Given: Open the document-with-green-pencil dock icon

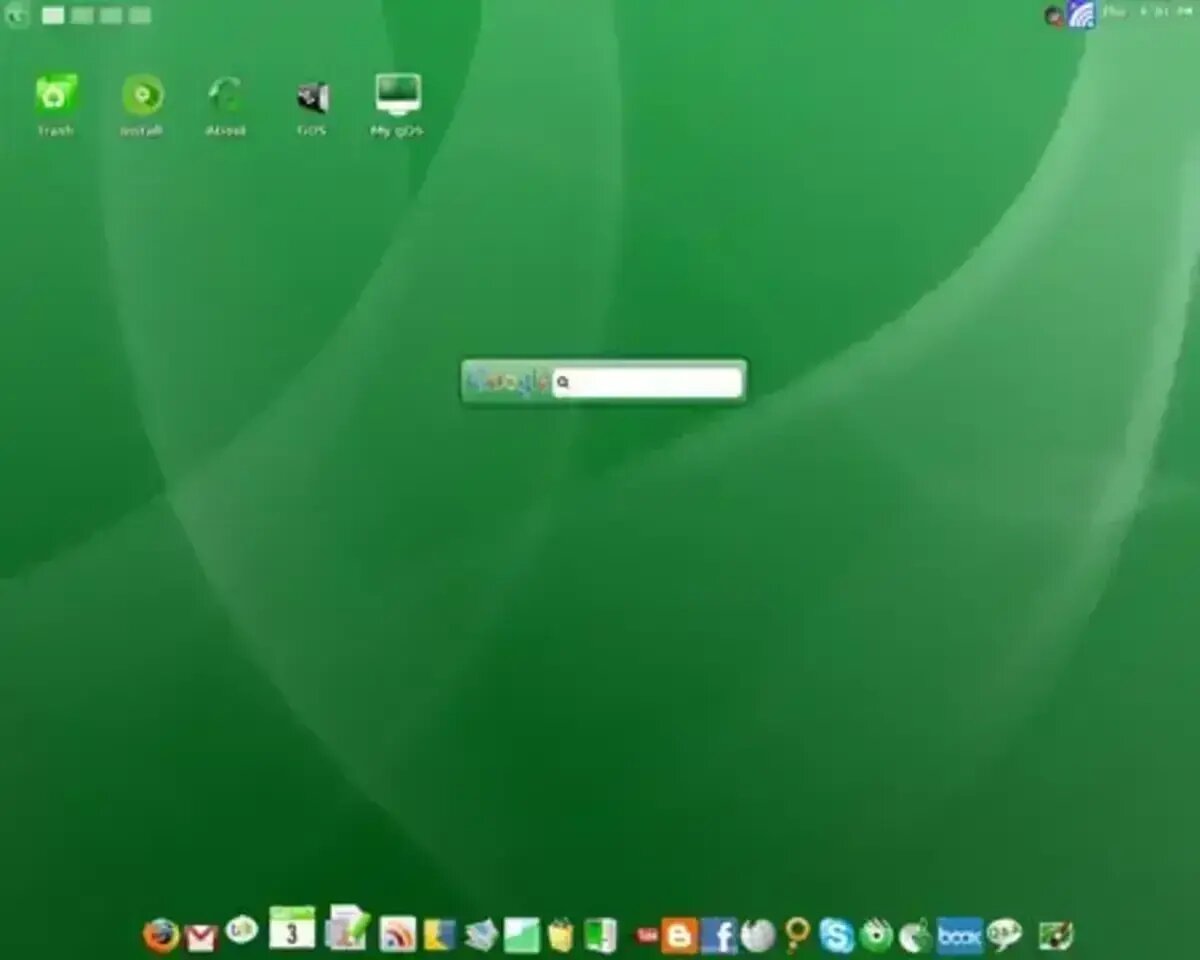Looking at the screenshot, I should pos(348,927).
